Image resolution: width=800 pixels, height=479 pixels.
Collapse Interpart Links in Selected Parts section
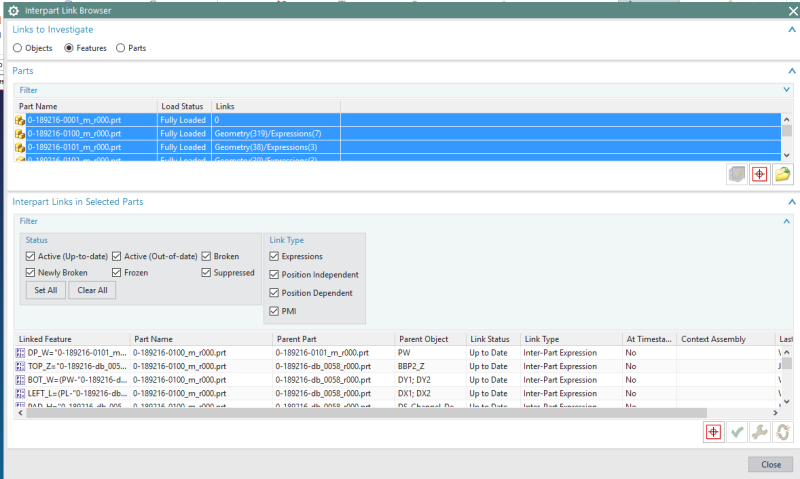792,202
